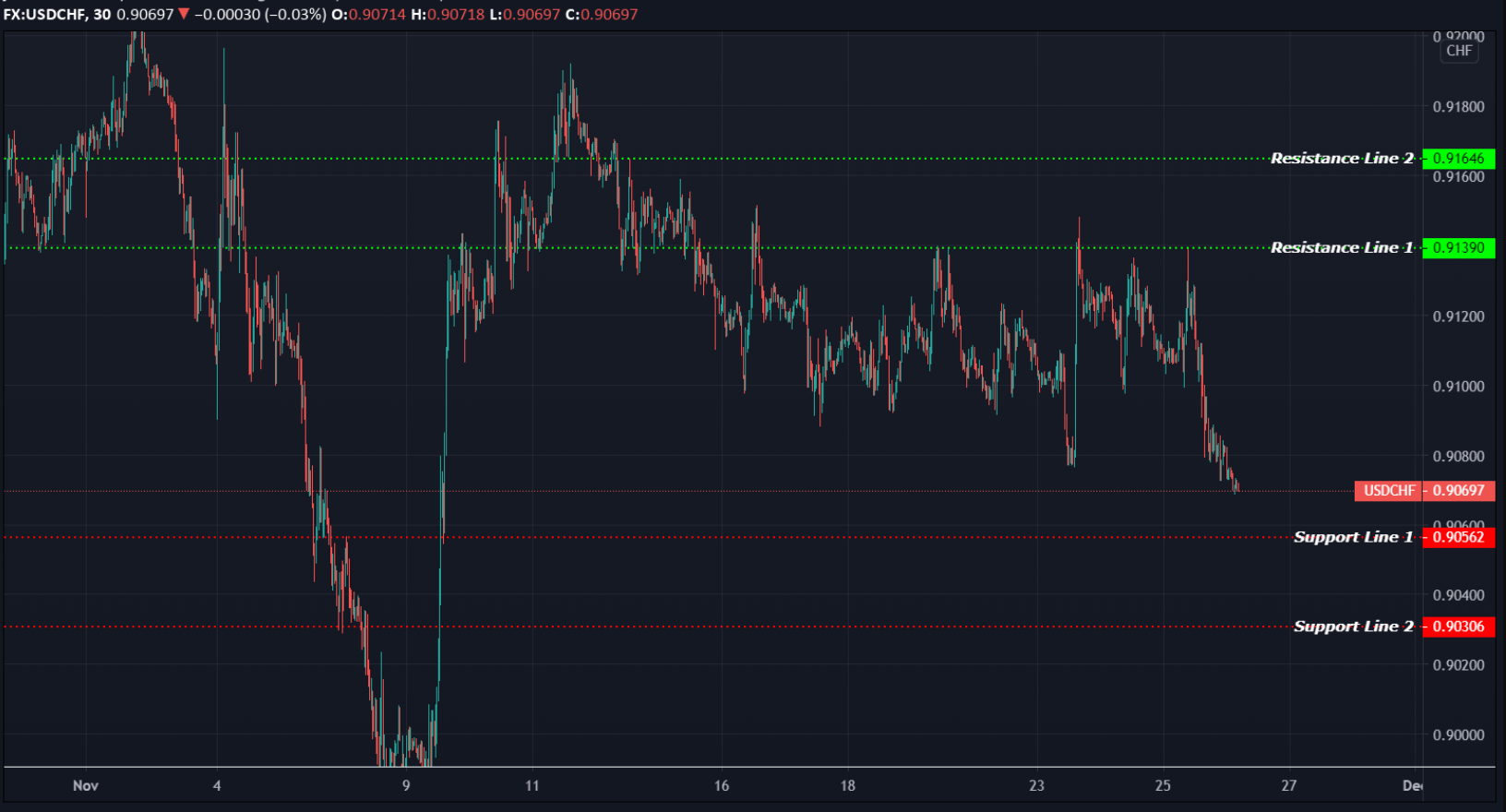Viewport: 1506px width, 812px height.
Task: Click the USDCHF current price label
Action: [1389, 491]
